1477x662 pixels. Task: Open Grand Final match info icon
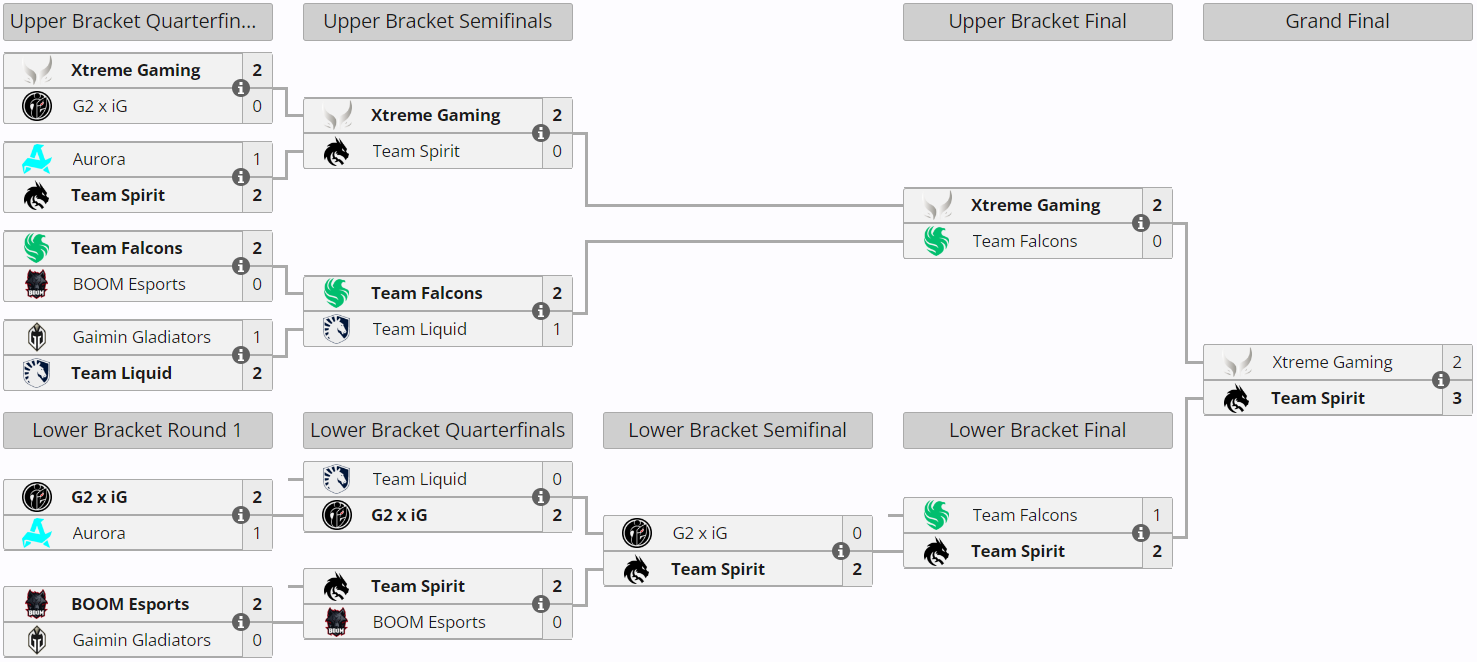pyautogui.click(x=1441, y=380)
